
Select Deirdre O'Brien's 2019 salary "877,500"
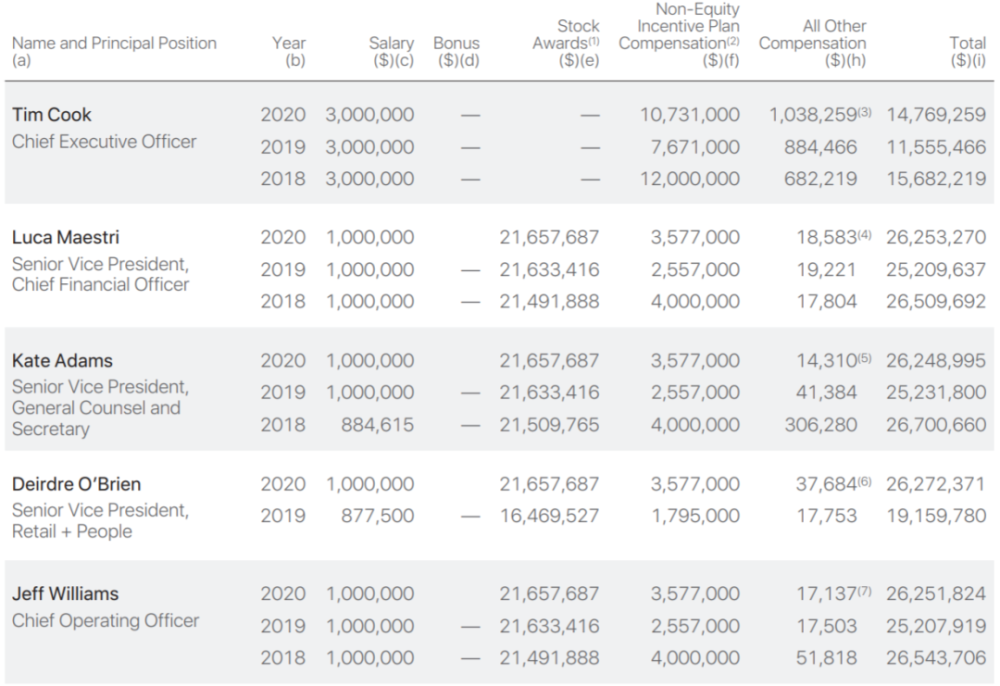tap(378, 516)
